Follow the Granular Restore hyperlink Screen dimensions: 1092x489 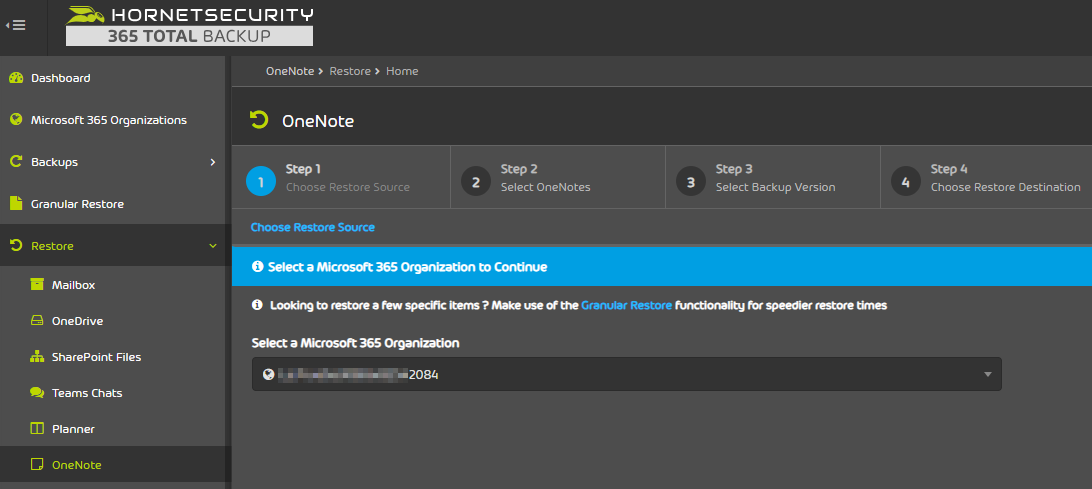(626, 305)
